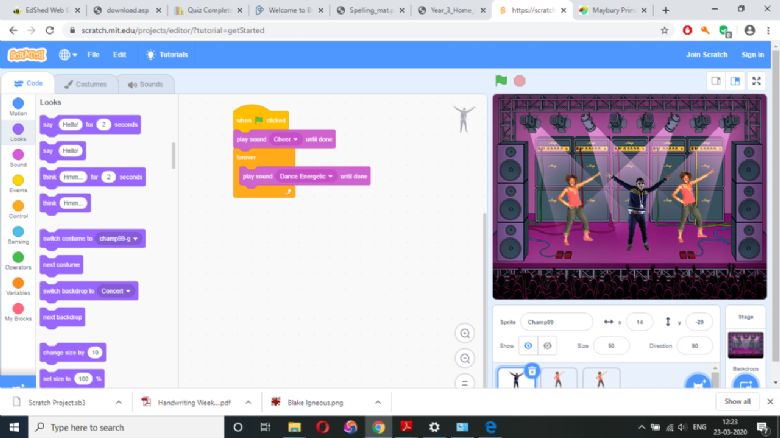Click Sign in

coord(753,55)
